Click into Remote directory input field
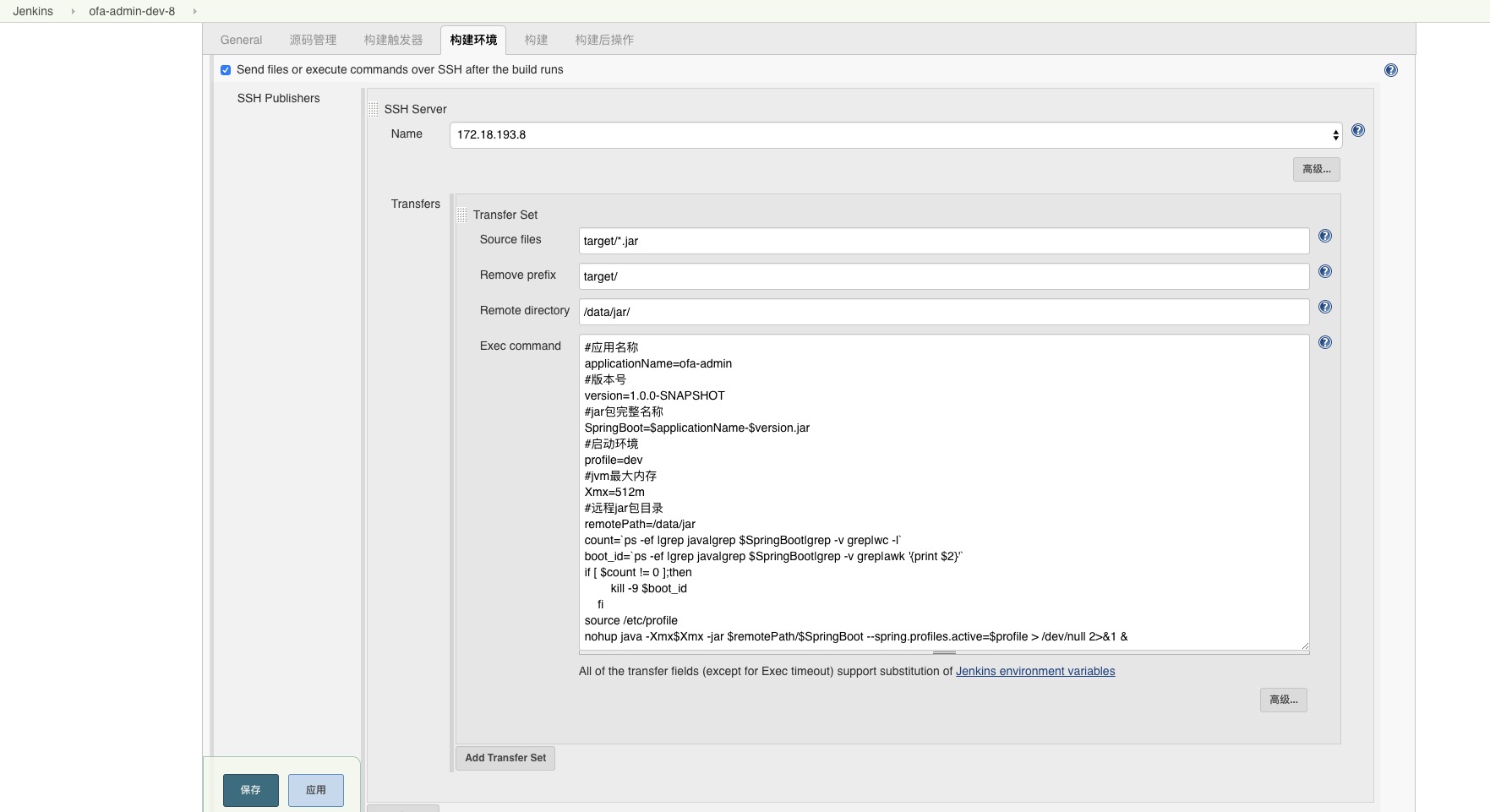Image resolution: width=1490 pixels, height=812 pixels. [x=944, y=312]
